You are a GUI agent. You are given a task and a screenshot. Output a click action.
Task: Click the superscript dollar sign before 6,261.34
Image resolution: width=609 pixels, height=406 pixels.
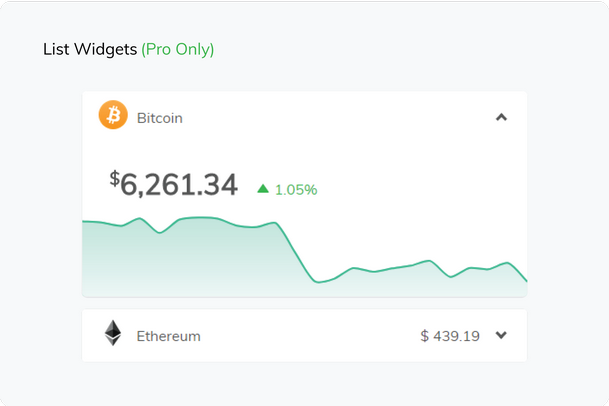click(114, 178)
